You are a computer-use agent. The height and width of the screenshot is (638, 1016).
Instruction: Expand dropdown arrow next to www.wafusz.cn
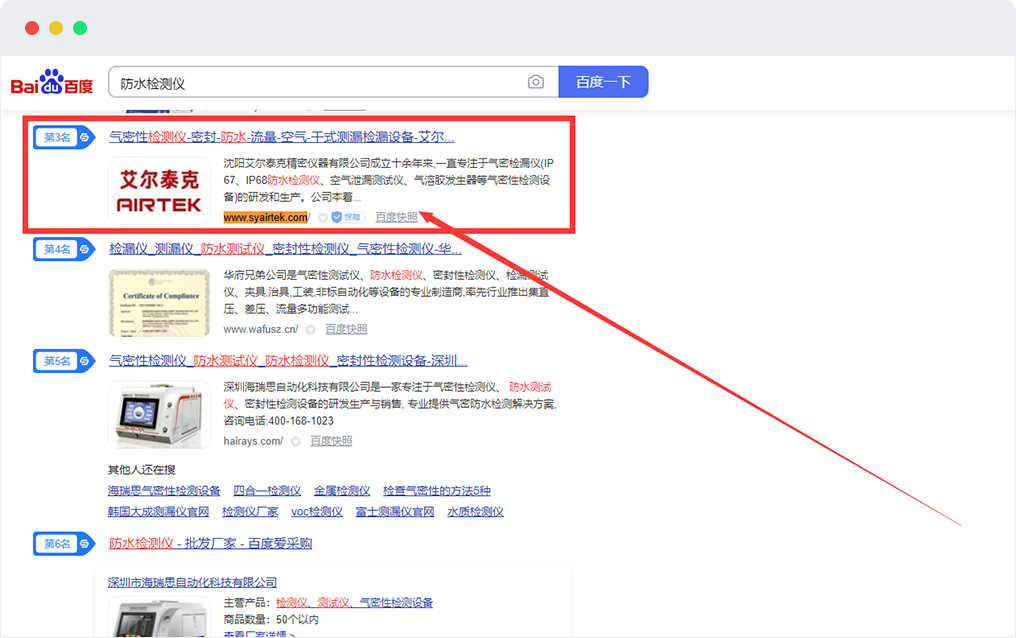(x=310, y=330)
